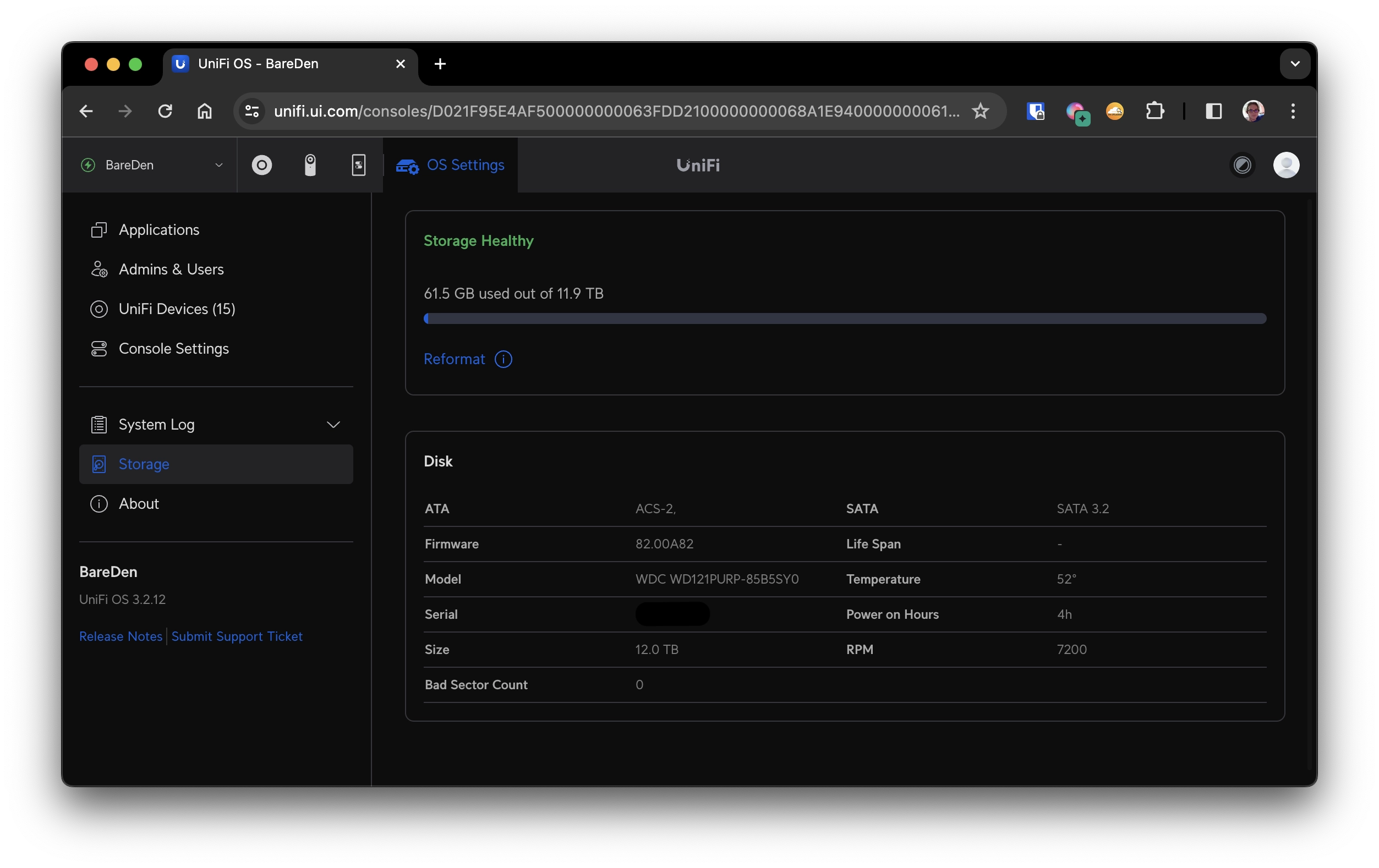Expand the System Log chevron

coord(333,424)
